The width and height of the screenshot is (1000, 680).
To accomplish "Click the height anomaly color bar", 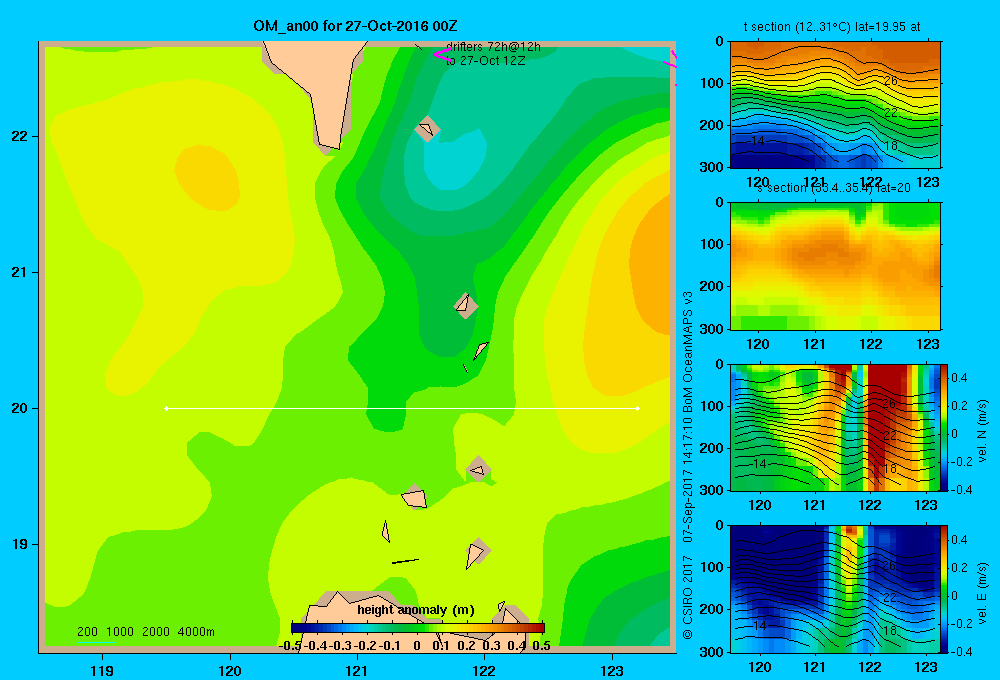I will [418, 628].
